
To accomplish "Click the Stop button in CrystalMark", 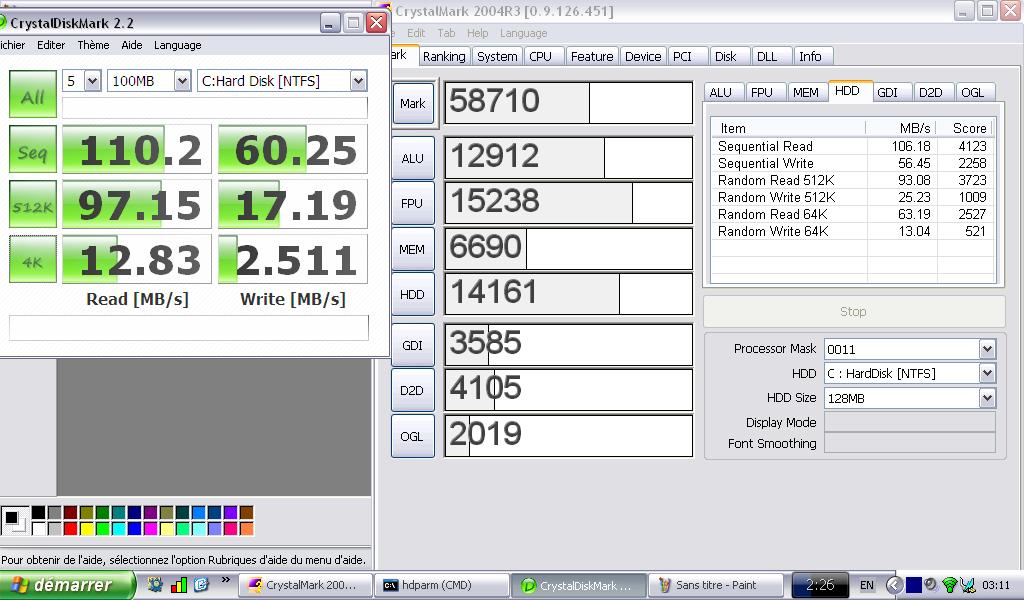I will coord(854,311).
